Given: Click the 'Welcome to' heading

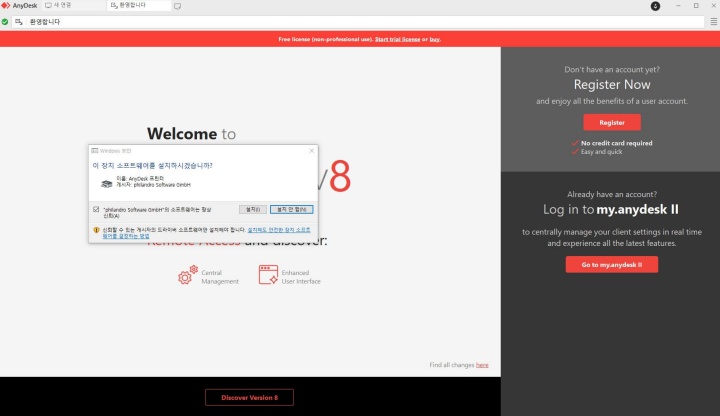Looking at the screenshot, I should click(191, 134).
